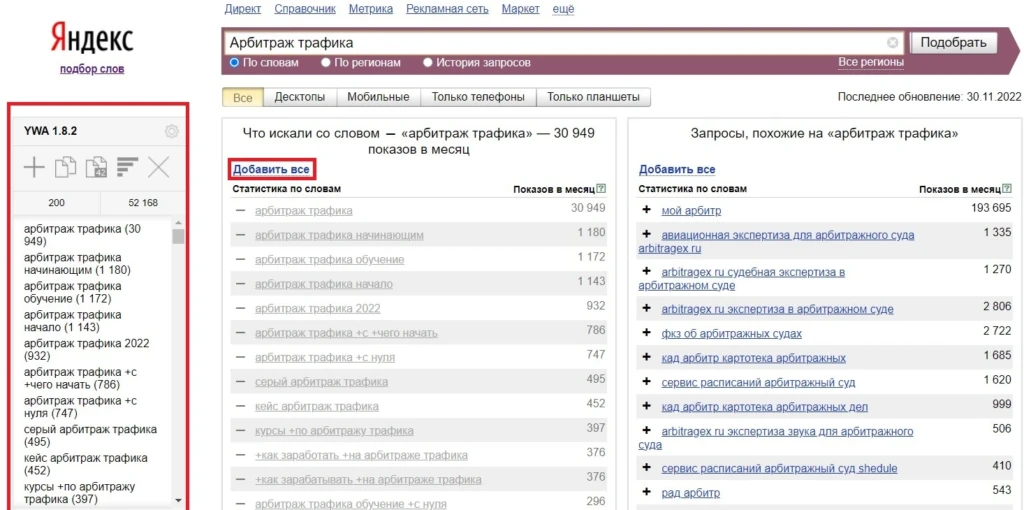Open the 'Маркет' top link
The height and width of the screenshot is (510, 1024).
coord(520,8)
